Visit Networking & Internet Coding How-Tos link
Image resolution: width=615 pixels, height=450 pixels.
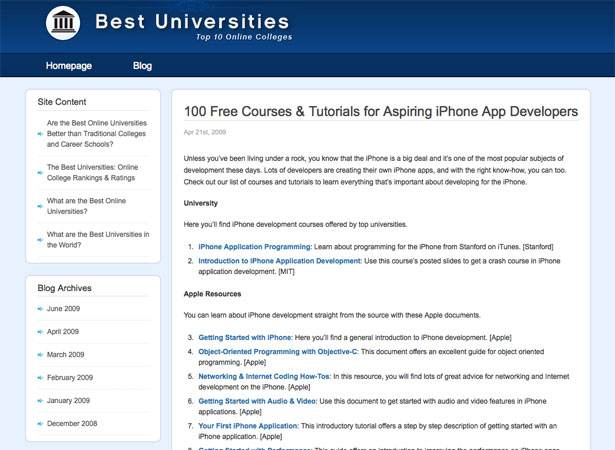point(265,376)
